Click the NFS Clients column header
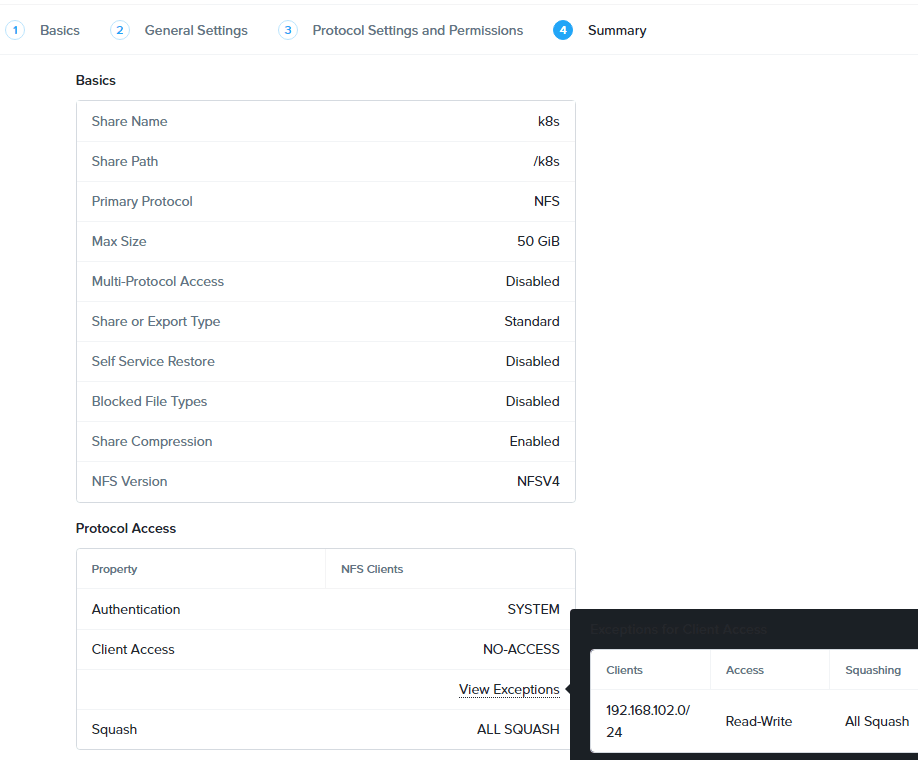The image size is (918, 760). point(372,569)
